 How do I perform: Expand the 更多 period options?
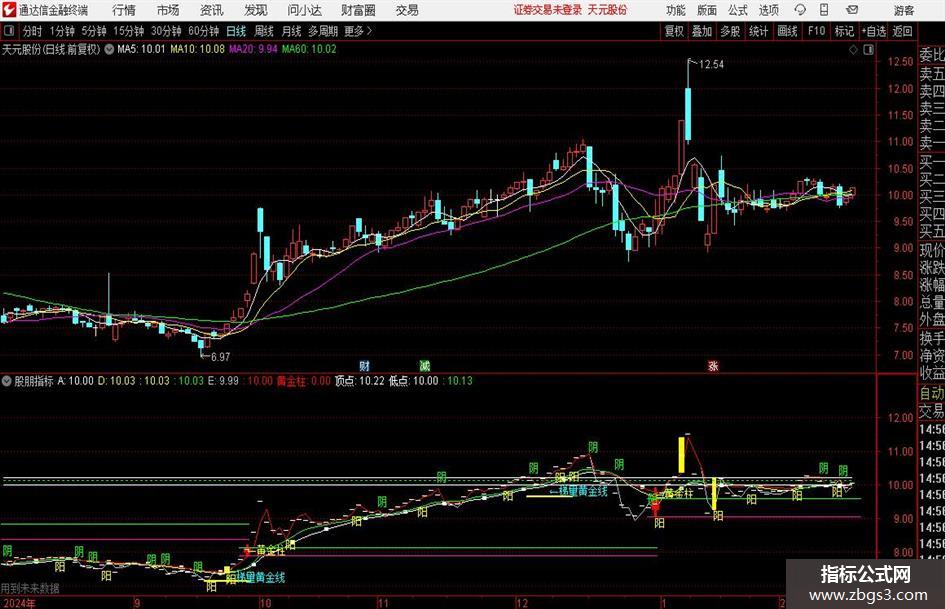[359, 31]
